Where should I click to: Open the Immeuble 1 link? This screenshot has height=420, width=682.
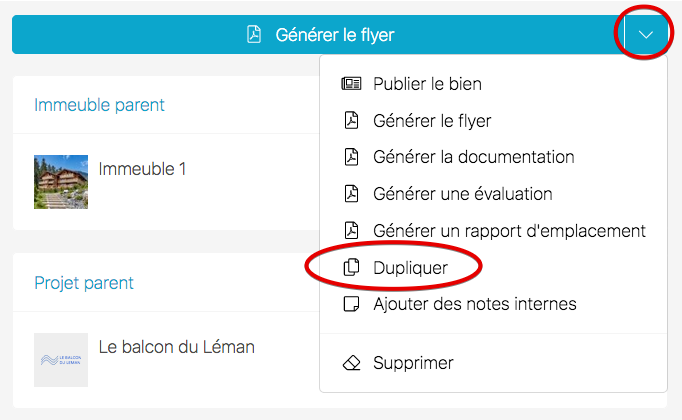coord(142,169)
